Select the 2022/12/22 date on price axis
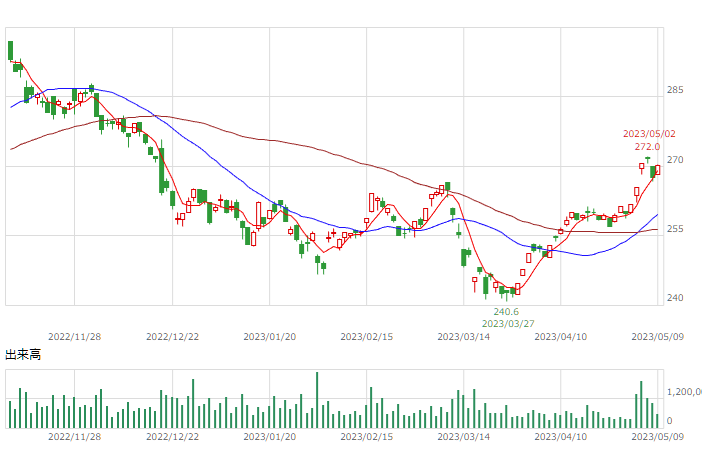Screen dimensions: 702x450 (x=172, y=337)
